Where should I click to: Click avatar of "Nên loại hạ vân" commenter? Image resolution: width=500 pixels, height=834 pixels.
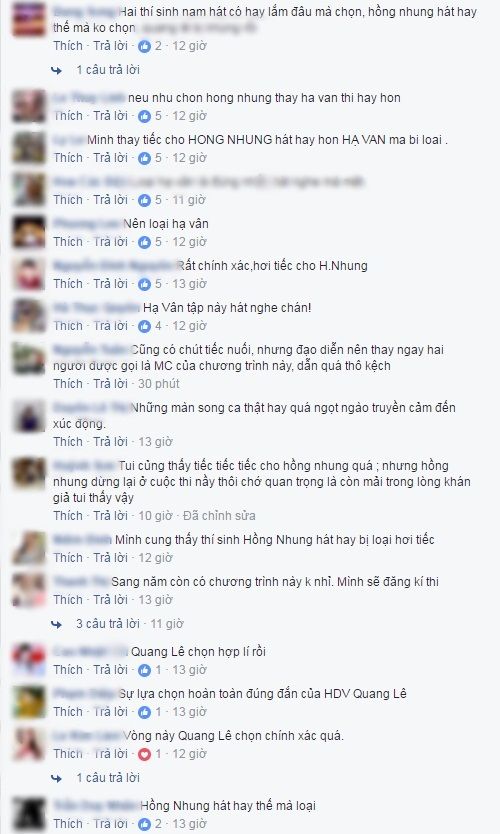[29, 232]
